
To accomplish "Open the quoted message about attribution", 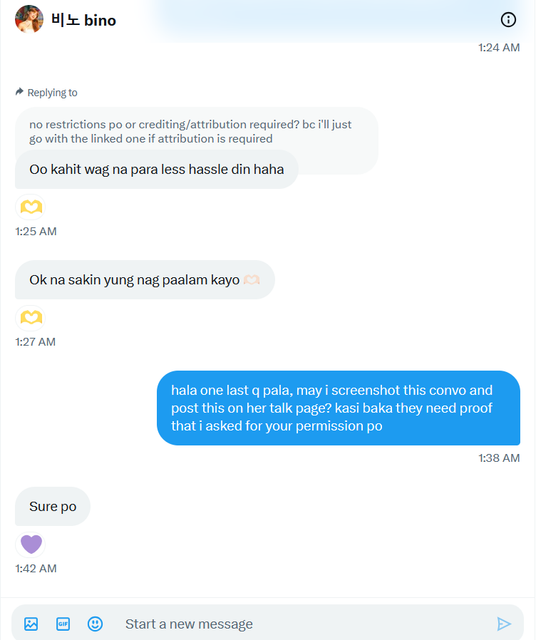I will coord(196,131).
